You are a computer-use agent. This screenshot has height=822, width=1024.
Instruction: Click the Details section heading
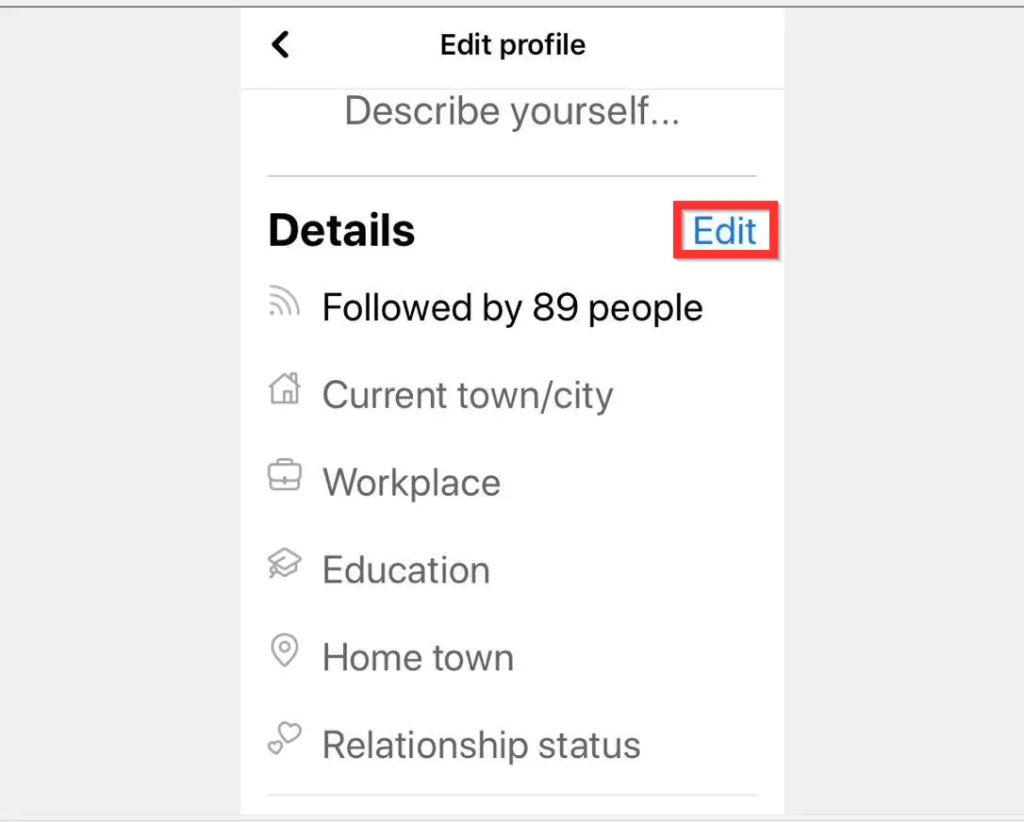tap(340, 229)
